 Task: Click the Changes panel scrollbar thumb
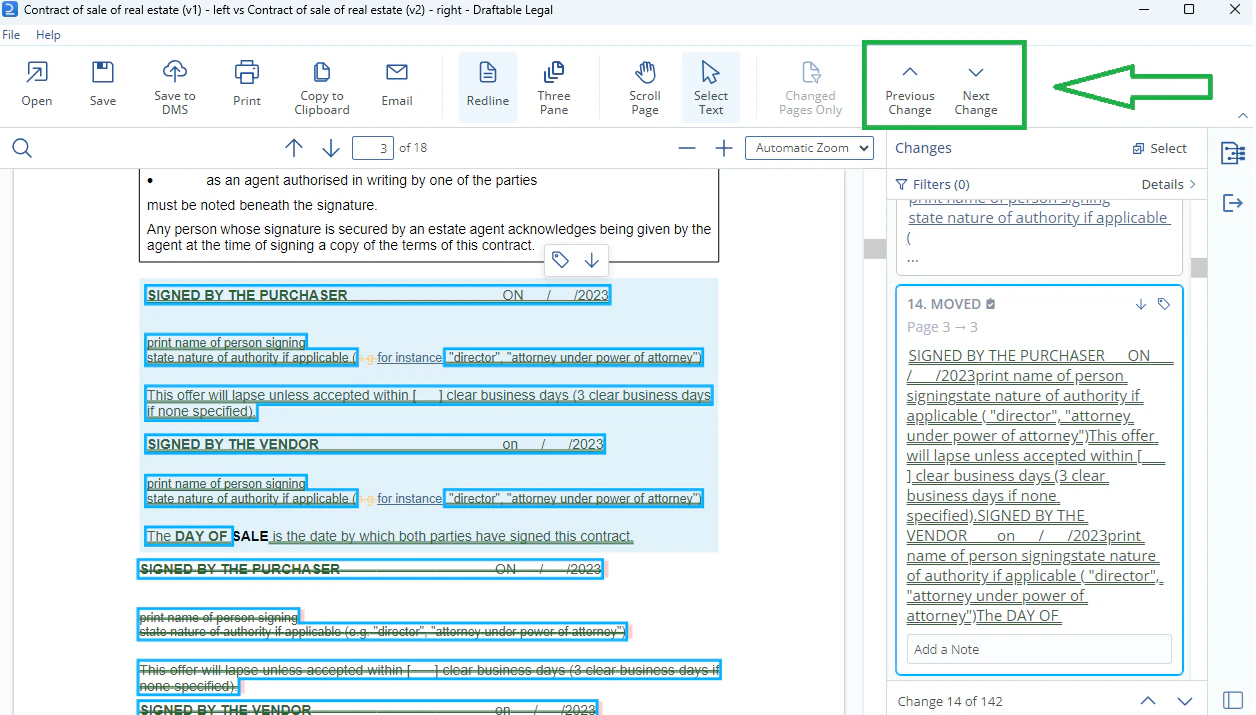1198,267
